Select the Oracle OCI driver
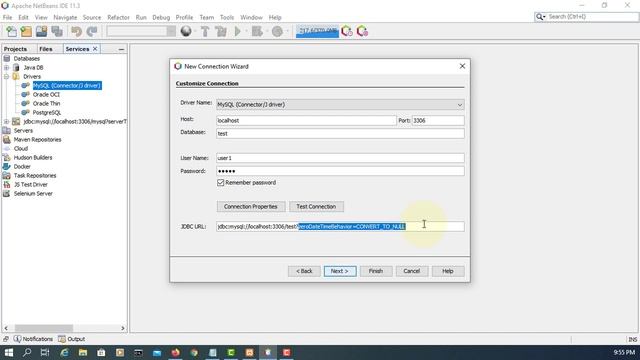640x360 pixels. click(46, 94)
